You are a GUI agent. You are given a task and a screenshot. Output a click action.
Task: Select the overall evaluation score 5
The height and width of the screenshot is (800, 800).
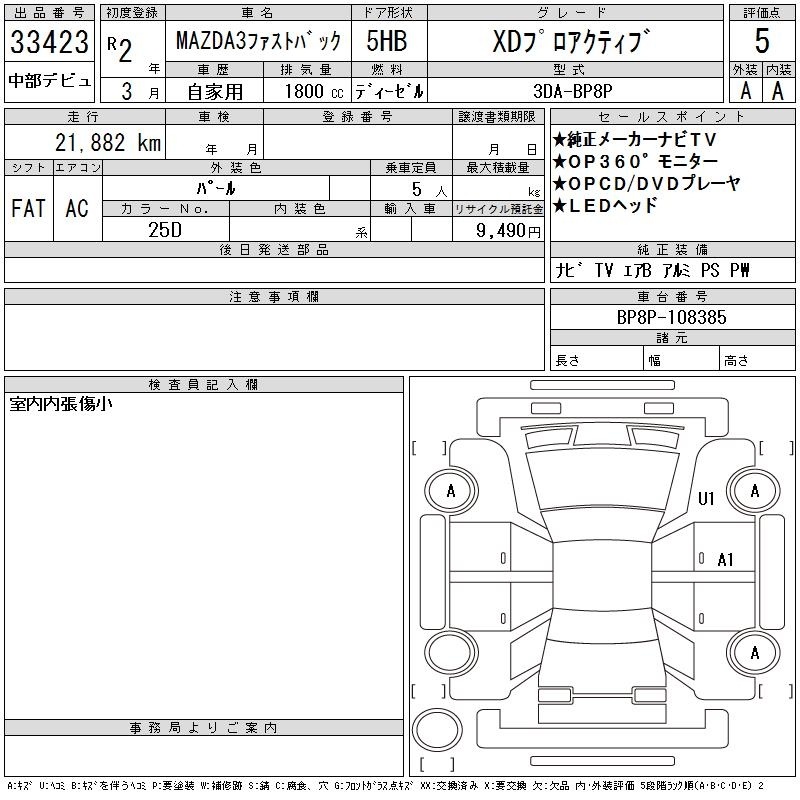tap(762, 42)
